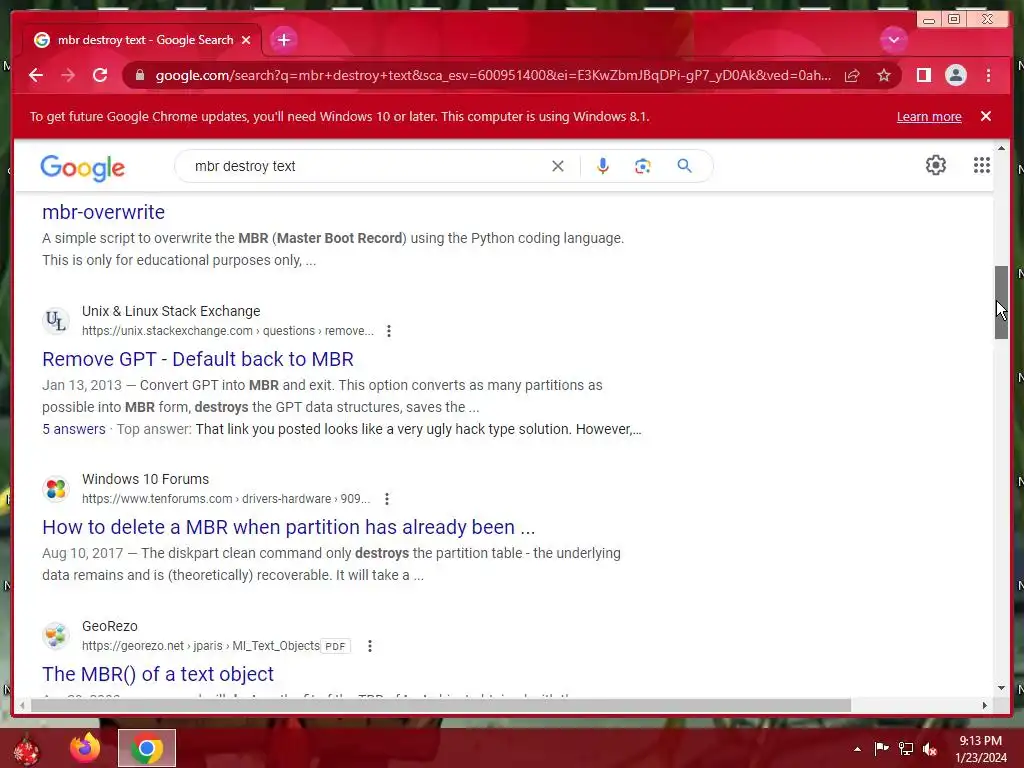Share this page using the share icon
Viewport: 1024px width, 768px height.
click(852, 76)
